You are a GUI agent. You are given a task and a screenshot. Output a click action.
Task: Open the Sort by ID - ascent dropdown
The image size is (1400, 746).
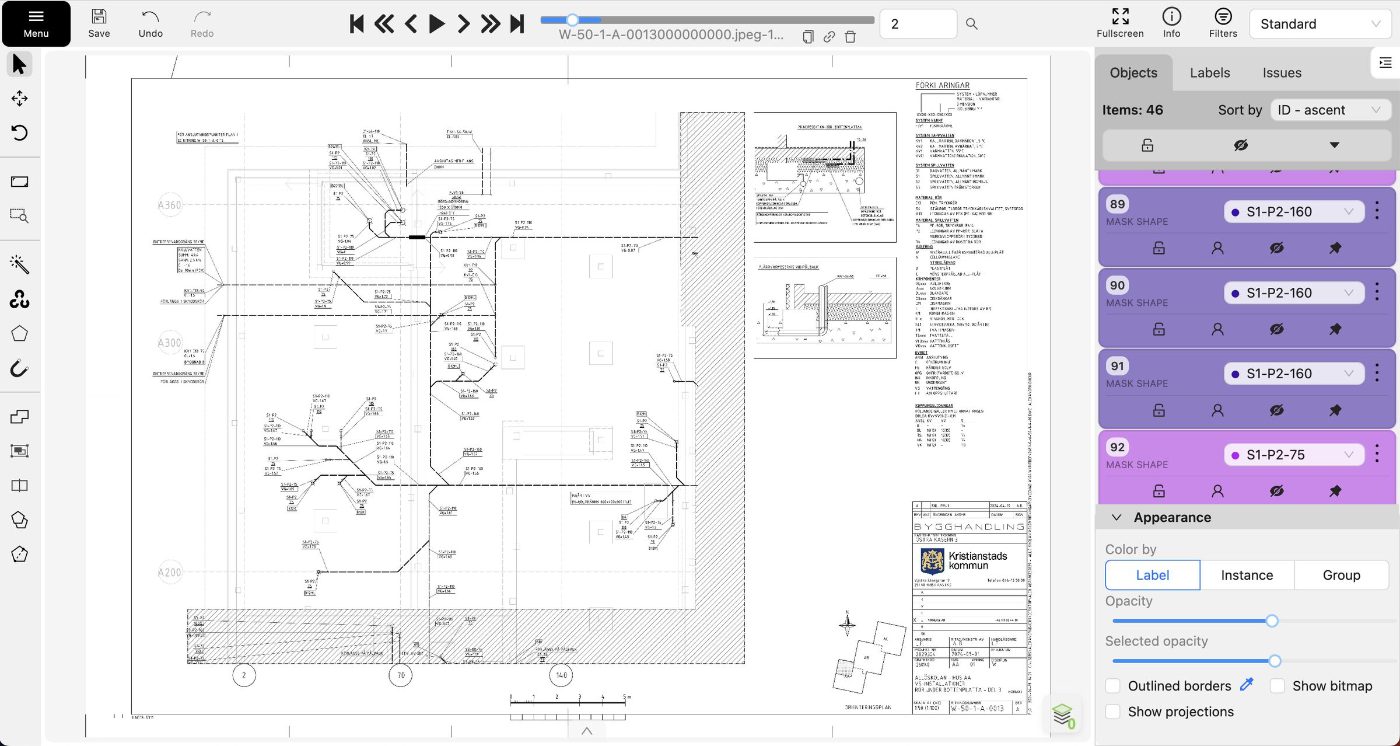(1330, 110)
